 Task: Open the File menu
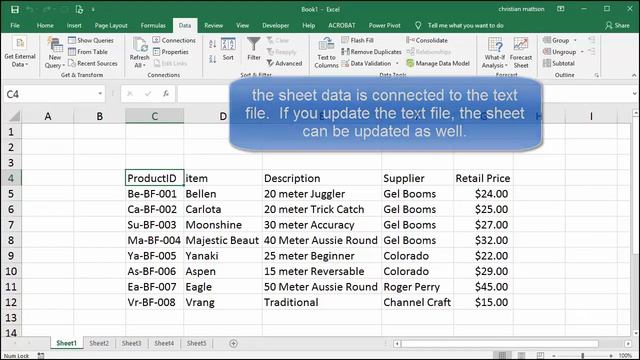click(15, 25)
